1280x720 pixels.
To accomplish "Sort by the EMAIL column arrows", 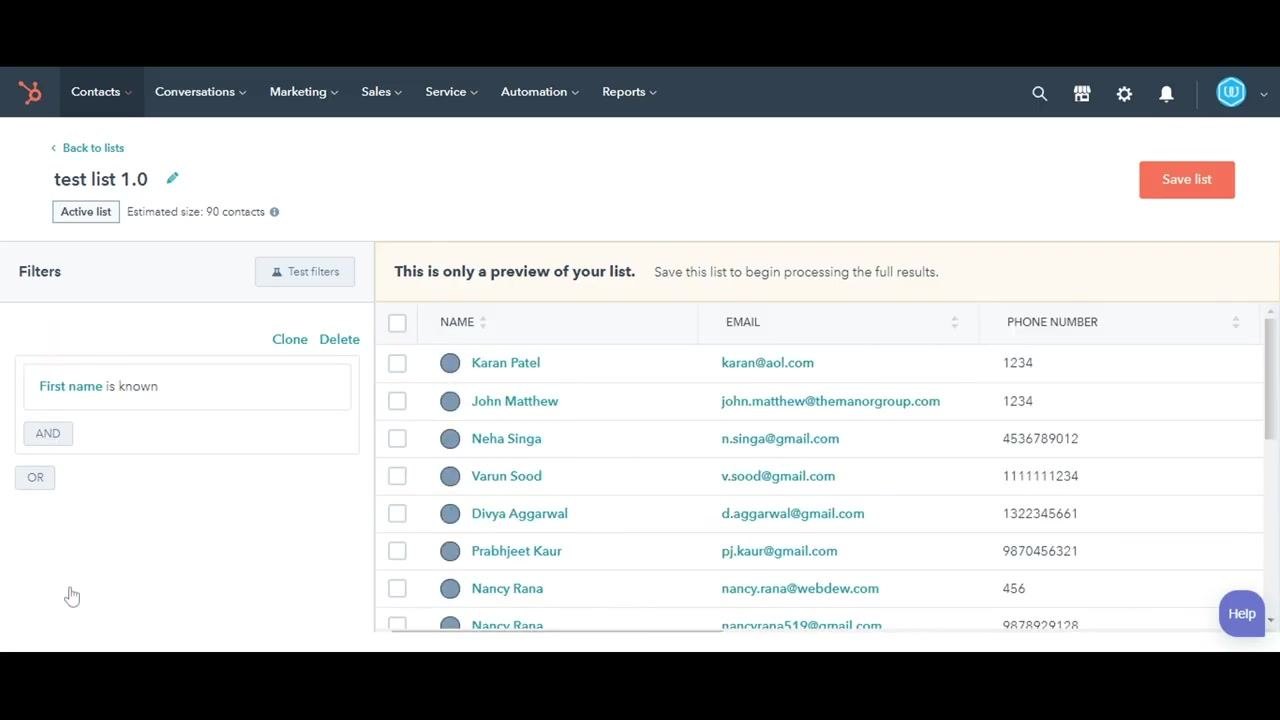I will (x=954, y=322).
